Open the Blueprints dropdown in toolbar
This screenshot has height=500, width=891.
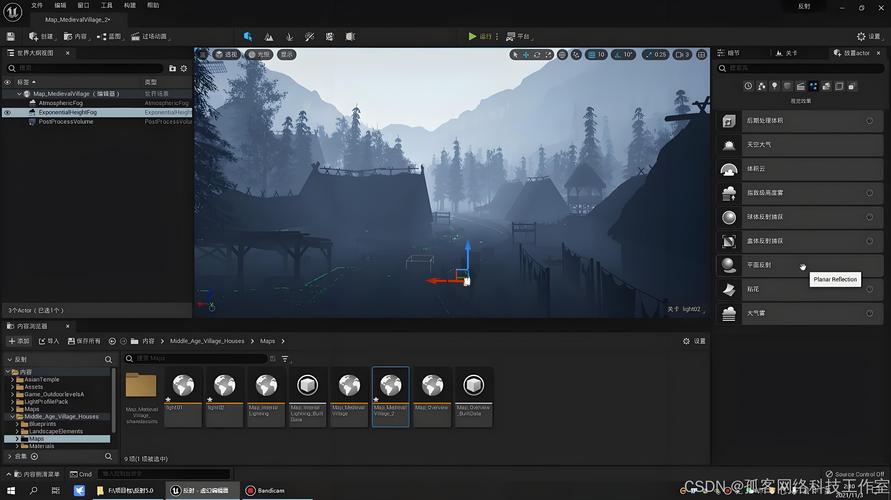point(109,36)
